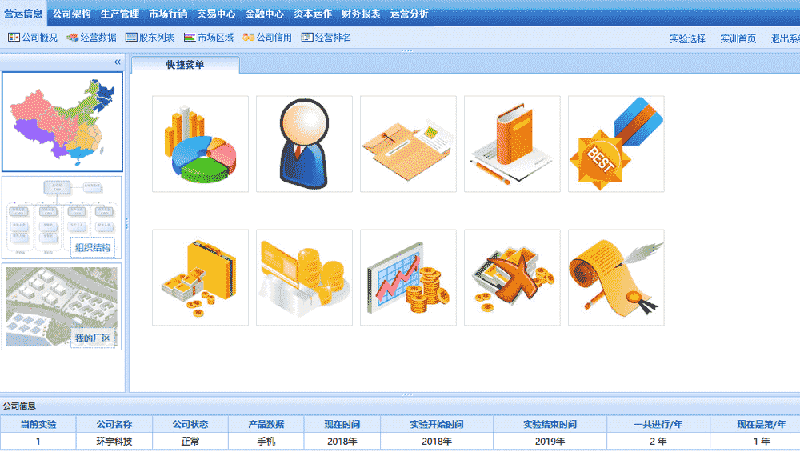Open the stock chart with coins icon

[x=408, y=277]
